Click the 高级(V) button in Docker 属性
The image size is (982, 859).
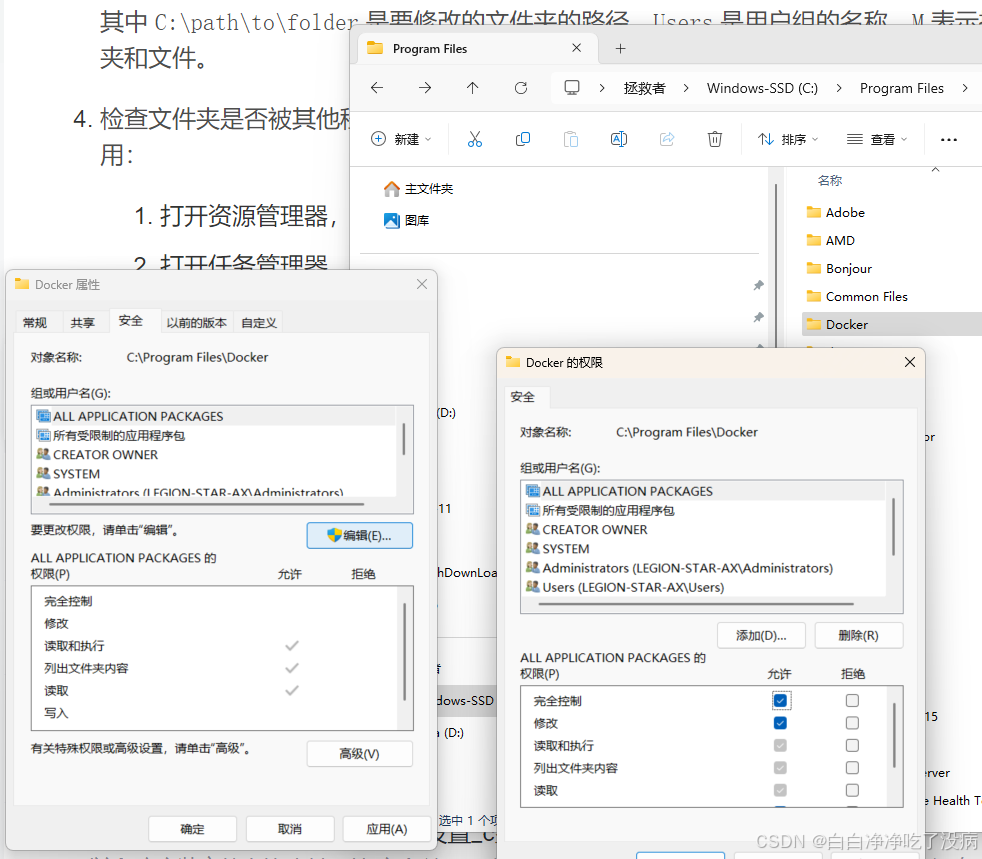(x=359, y=754)
